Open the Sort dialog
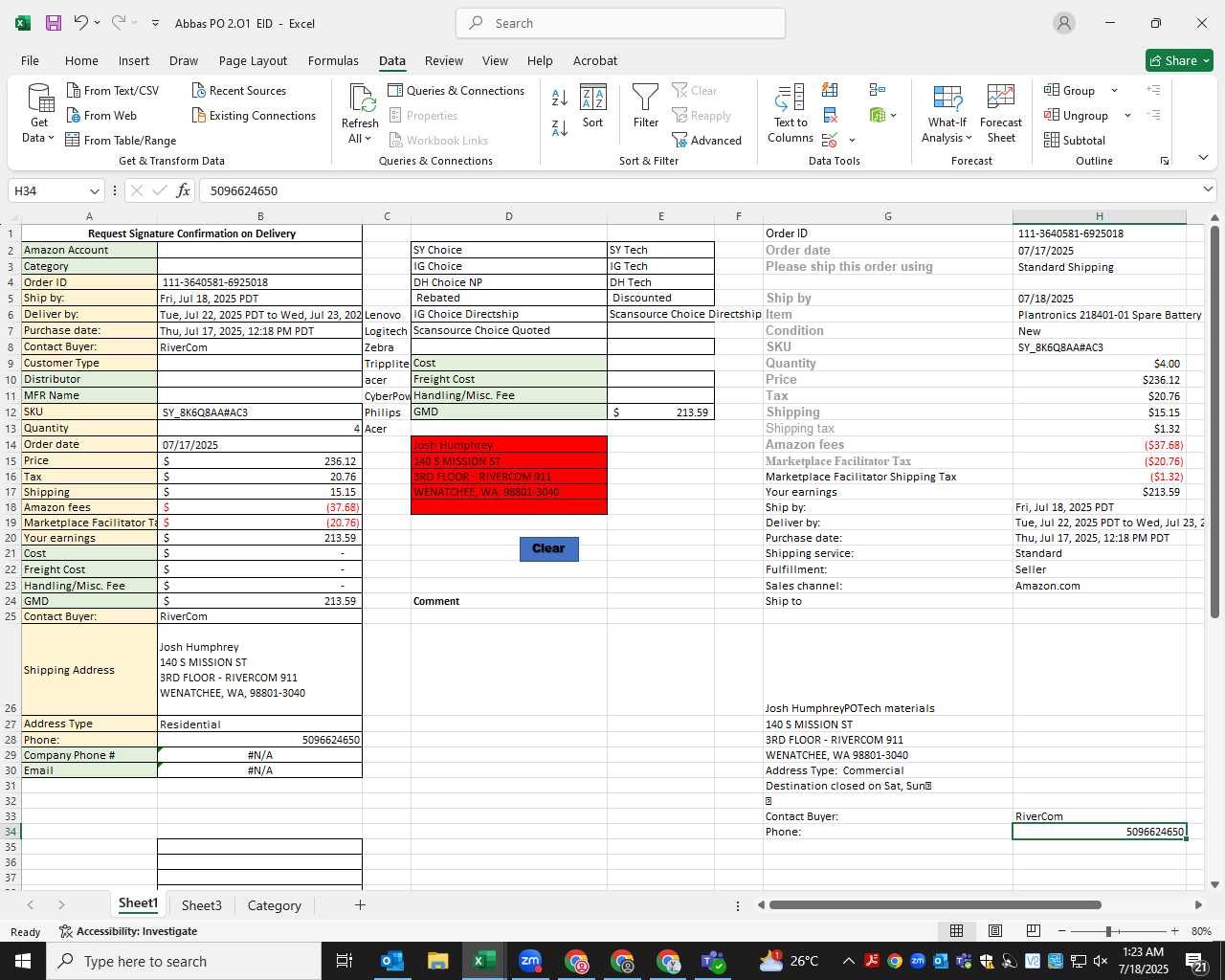The width and height of the screenshot is (1225, 980). click(x=593, y=106)
